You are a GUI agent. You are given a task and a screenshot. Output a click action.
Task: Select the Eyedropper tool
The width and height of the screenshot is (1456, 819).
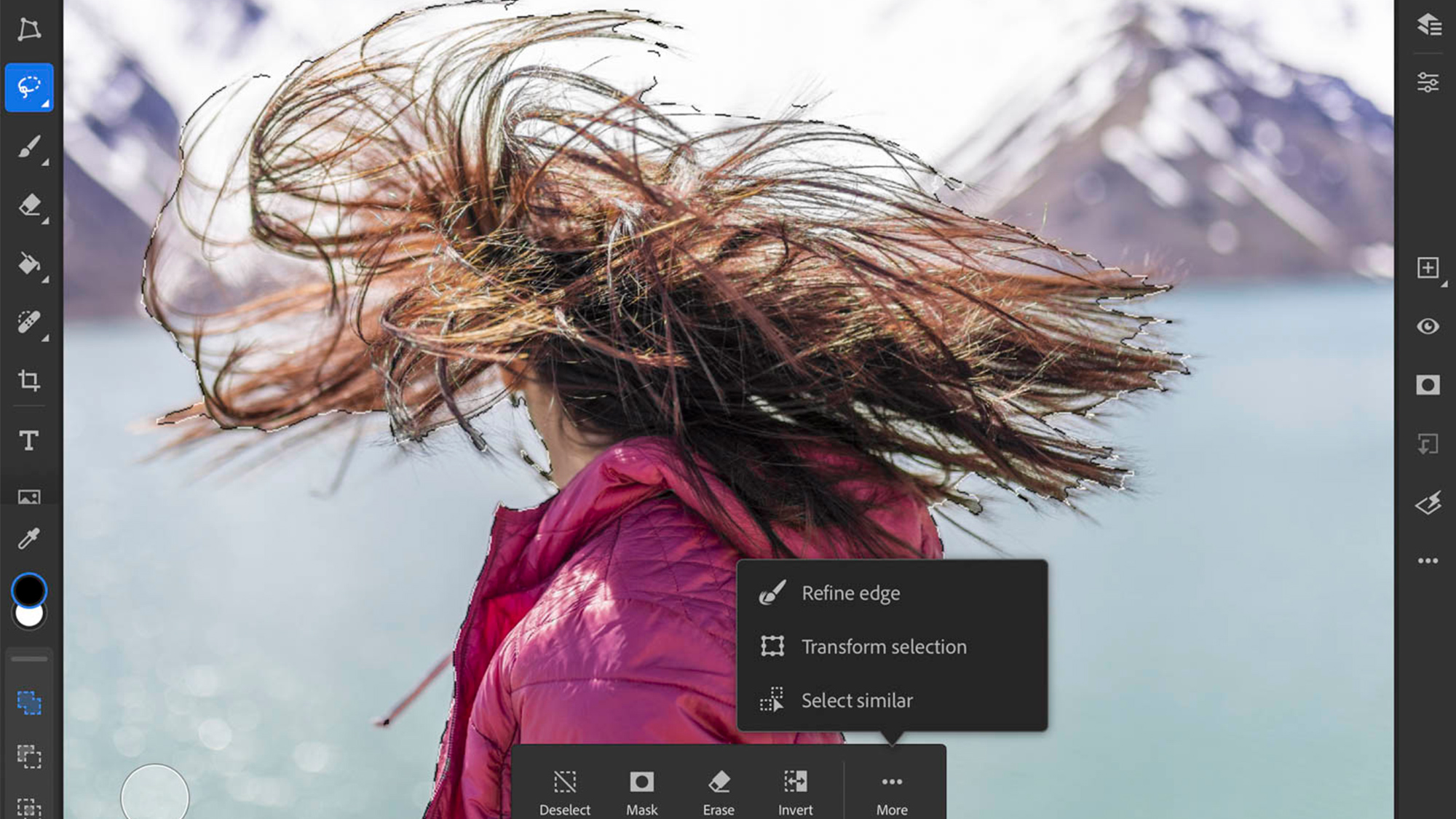[x=28, y=538]
